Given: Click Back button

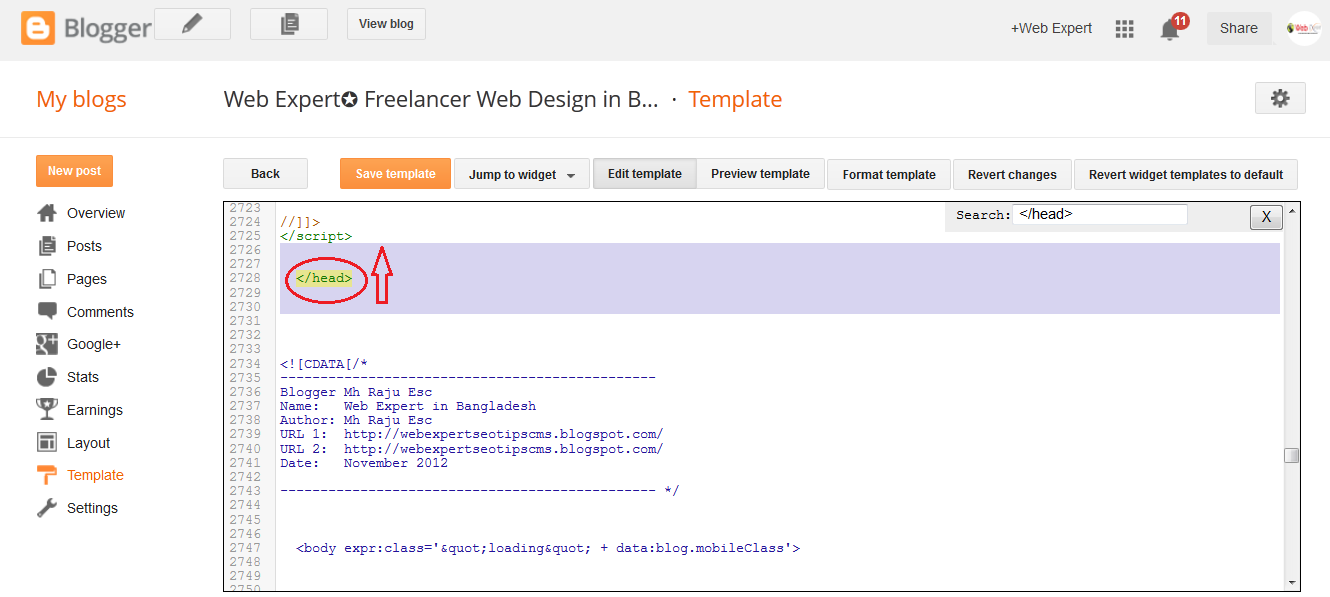Looking at the screenshot, I should pyautogui.click(x=265, y=174).
